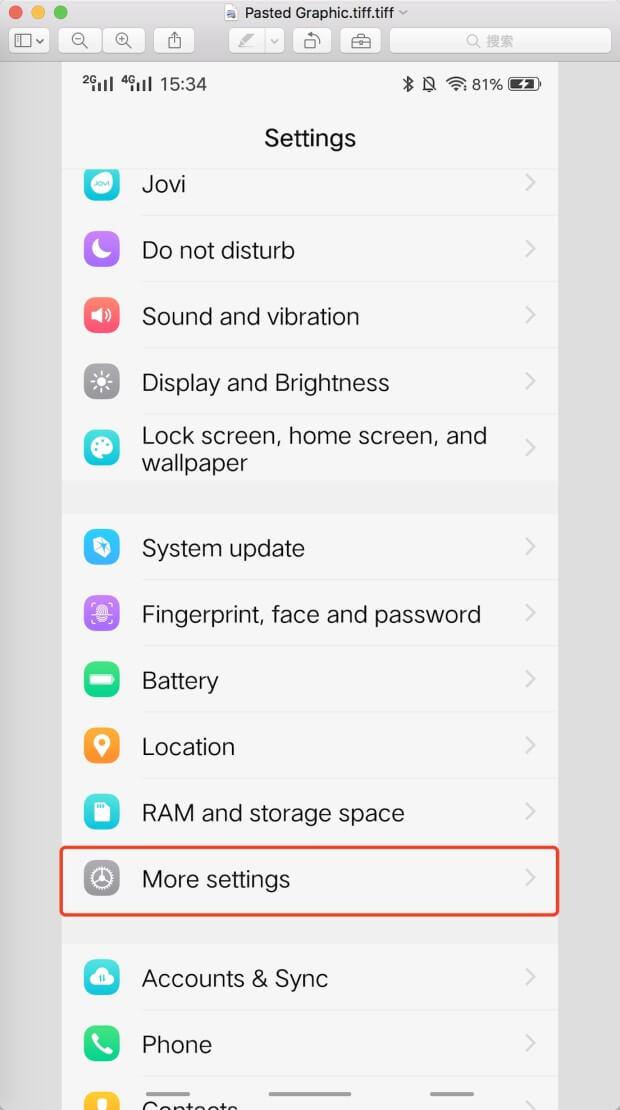The height and width of the screenshot is (1110, 620).
Task: Select the RAM and storage space entry
Action: 273,813
